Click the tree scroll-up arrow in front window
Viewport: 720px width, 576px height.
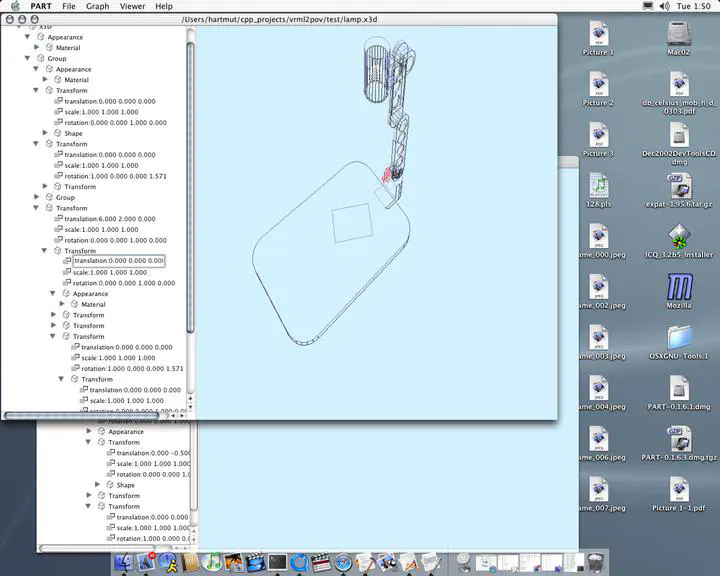coord(191,398)
